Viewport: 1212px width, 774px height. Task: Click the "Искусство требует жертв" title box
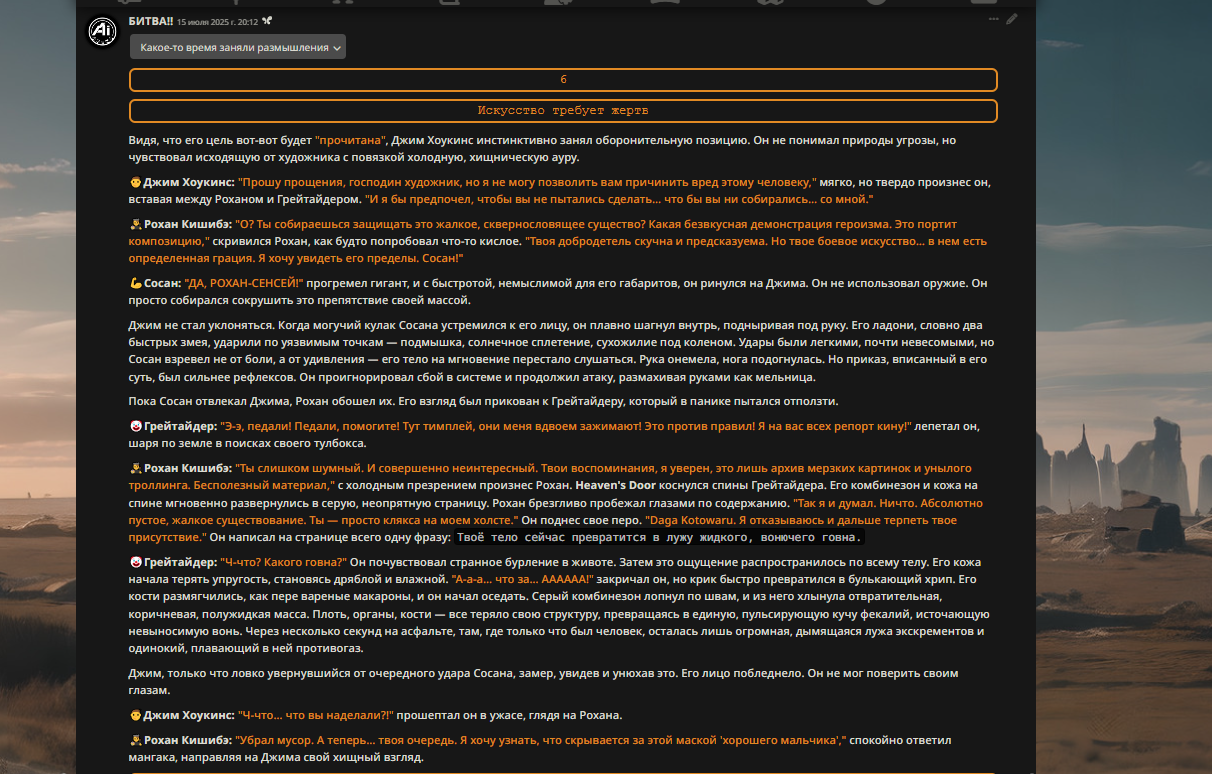click(x=563, y=111)
